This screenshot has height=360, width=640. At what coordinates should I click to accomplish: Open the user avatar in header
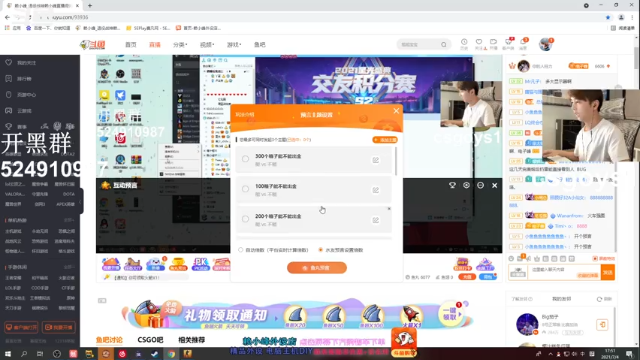coord(545,44)
